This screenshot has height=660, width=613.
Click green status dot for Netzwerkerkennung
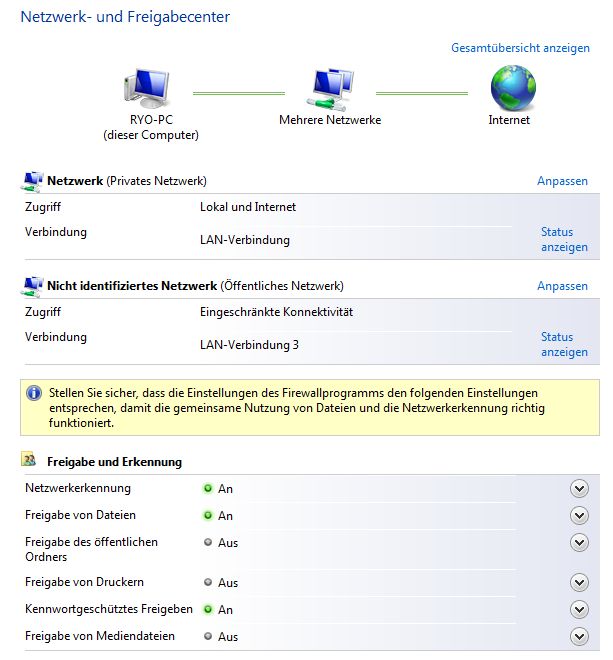click(x=208, y=488)
